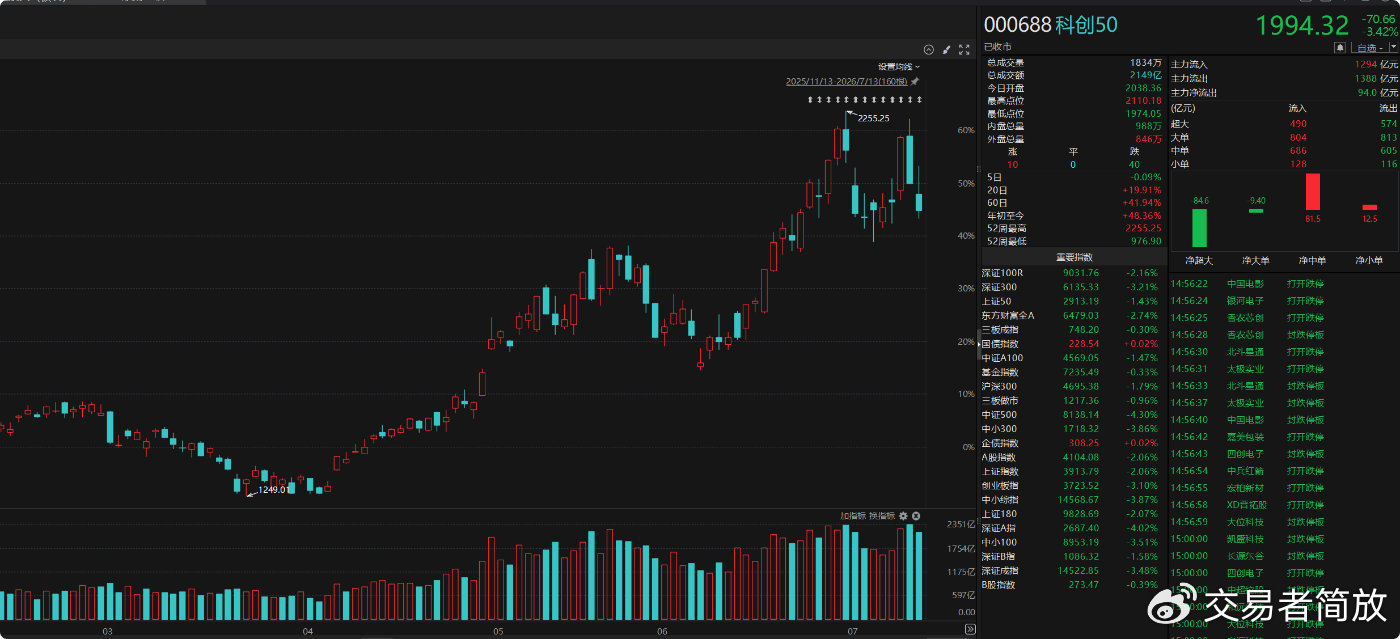Expand chart to fullscreen view
This screenshot has height=639, width=1400.
click(964, 50)
